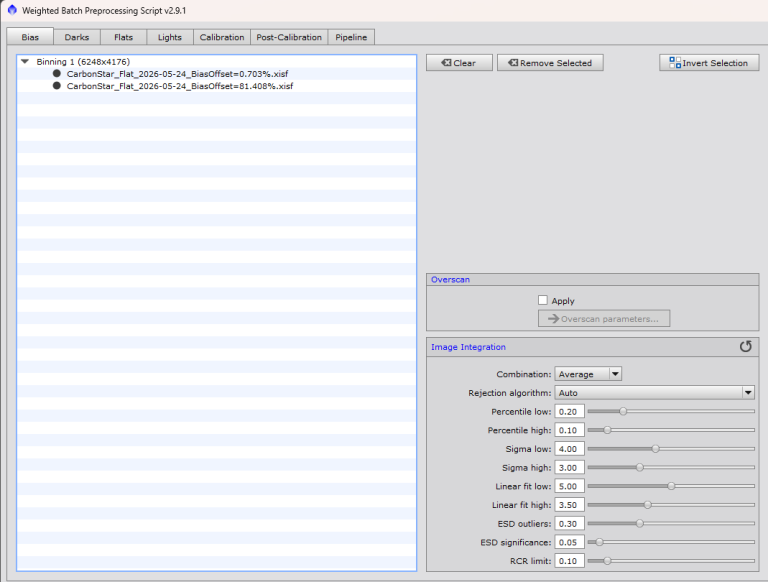The image size is (768, 582).
Task: Click the Linear fit low field 5.00
Action: coord(569,486)
